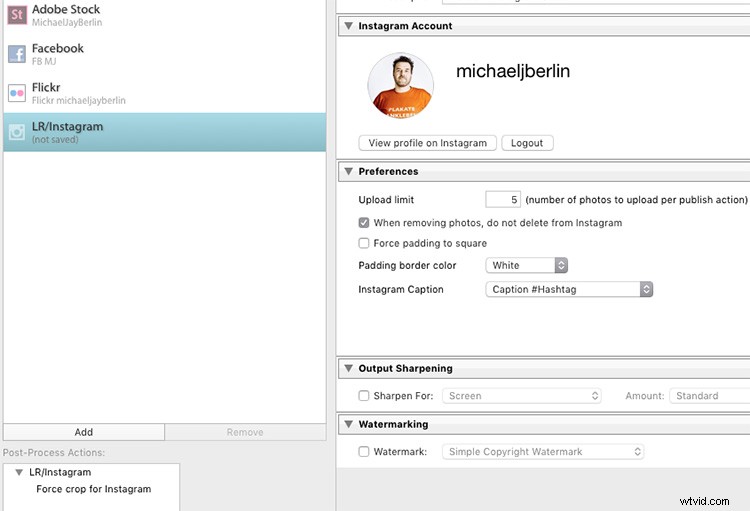Open Padding border color dropdown

click(x=528, y=266)
